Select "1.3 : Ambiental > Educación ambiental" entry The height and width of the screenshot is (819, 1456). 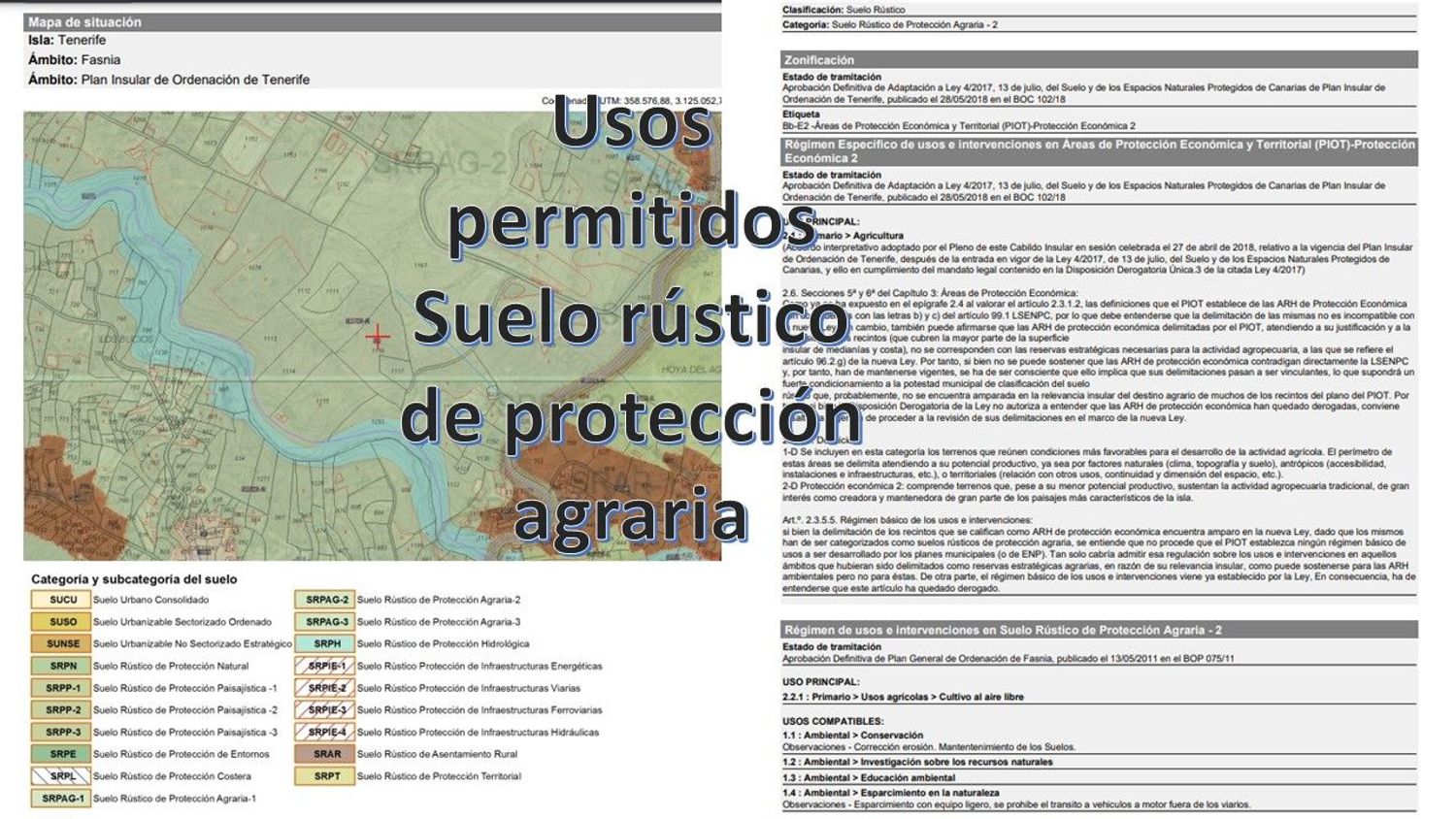pos(869,777)
